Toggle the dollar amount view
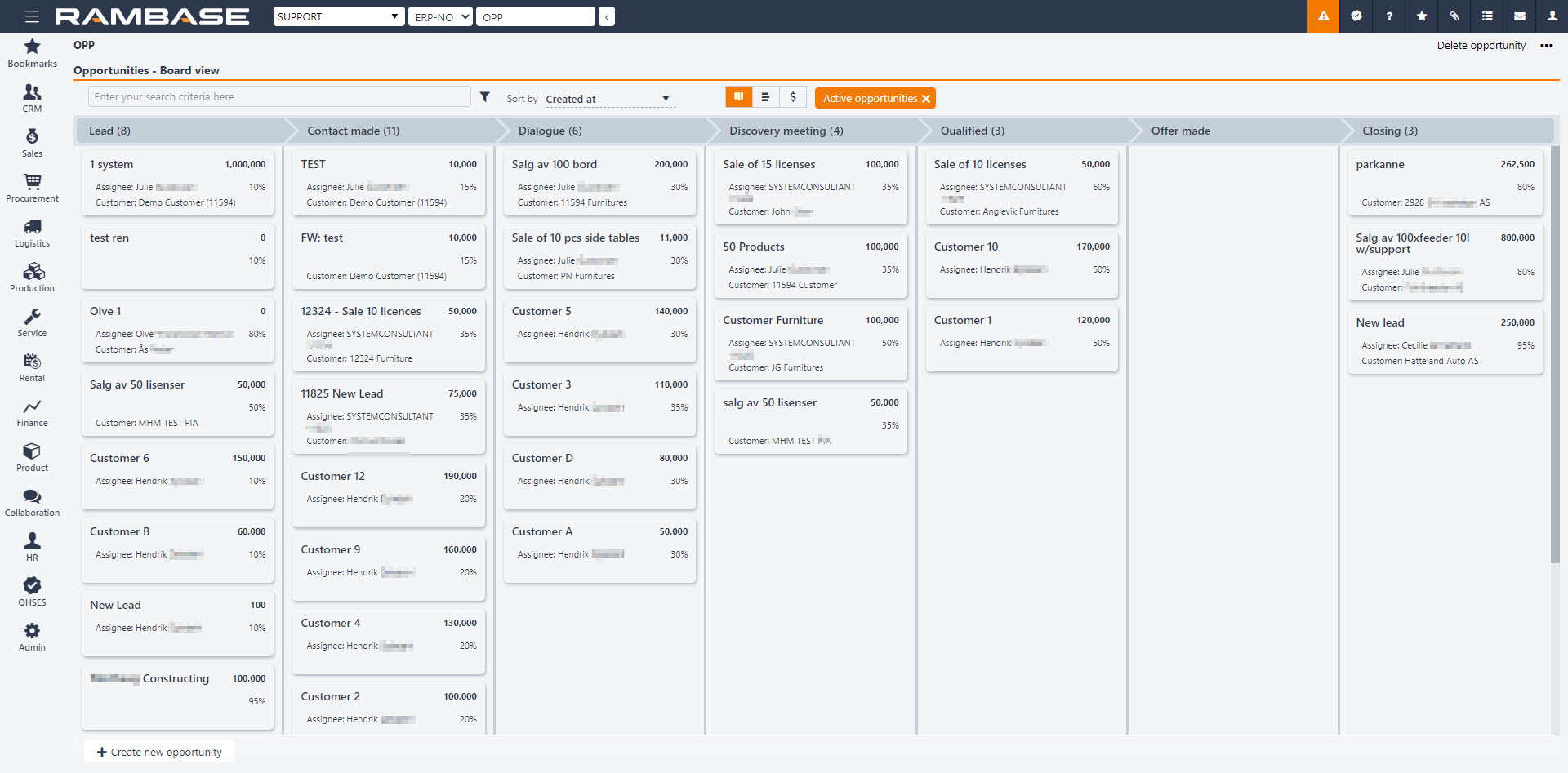The width and height of the screenshot is (1568, 773). point(792,97)
